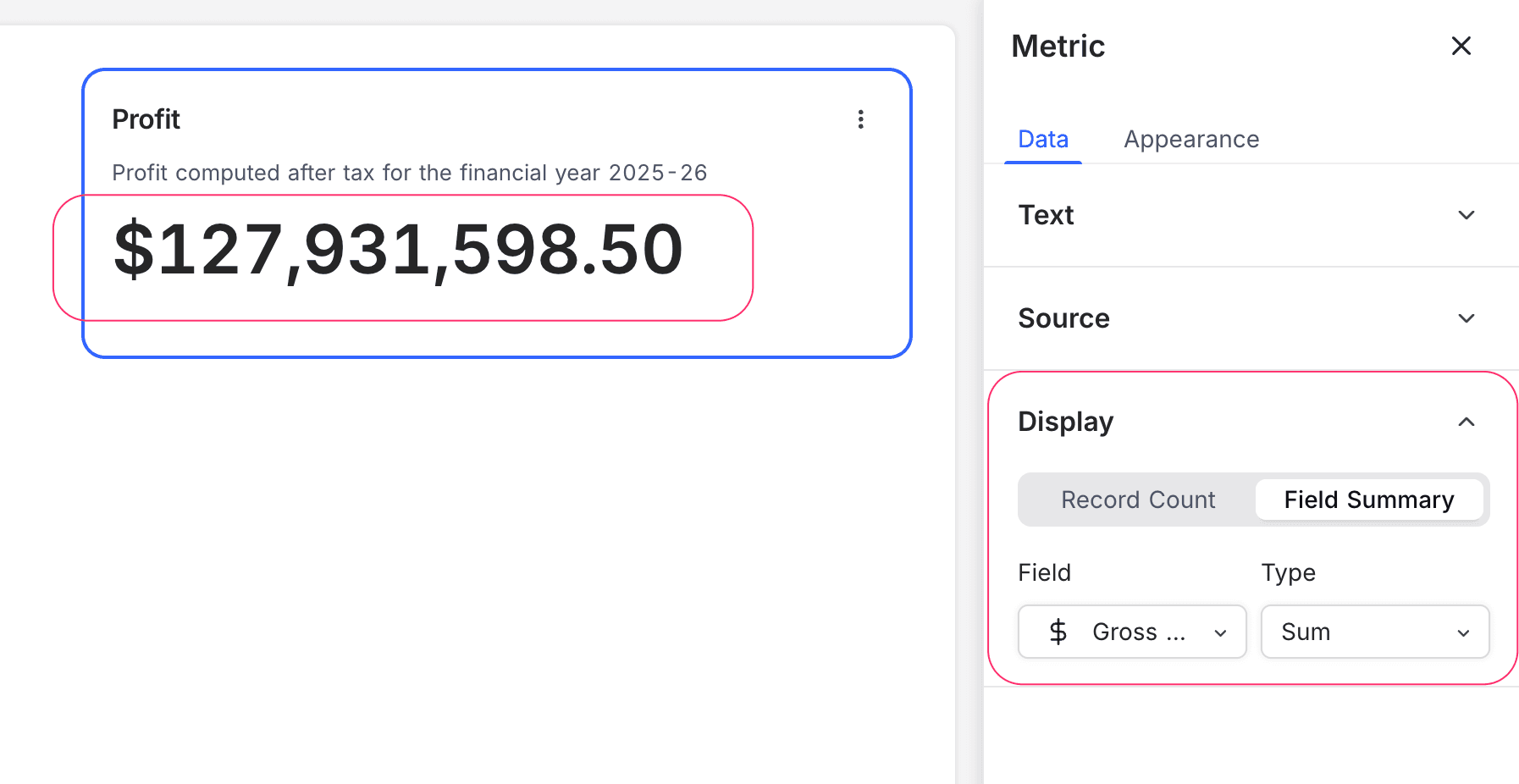Open the Gross field dropdown arrow
Viewport: 1519px width, 784px height.
click(1220, 632)
